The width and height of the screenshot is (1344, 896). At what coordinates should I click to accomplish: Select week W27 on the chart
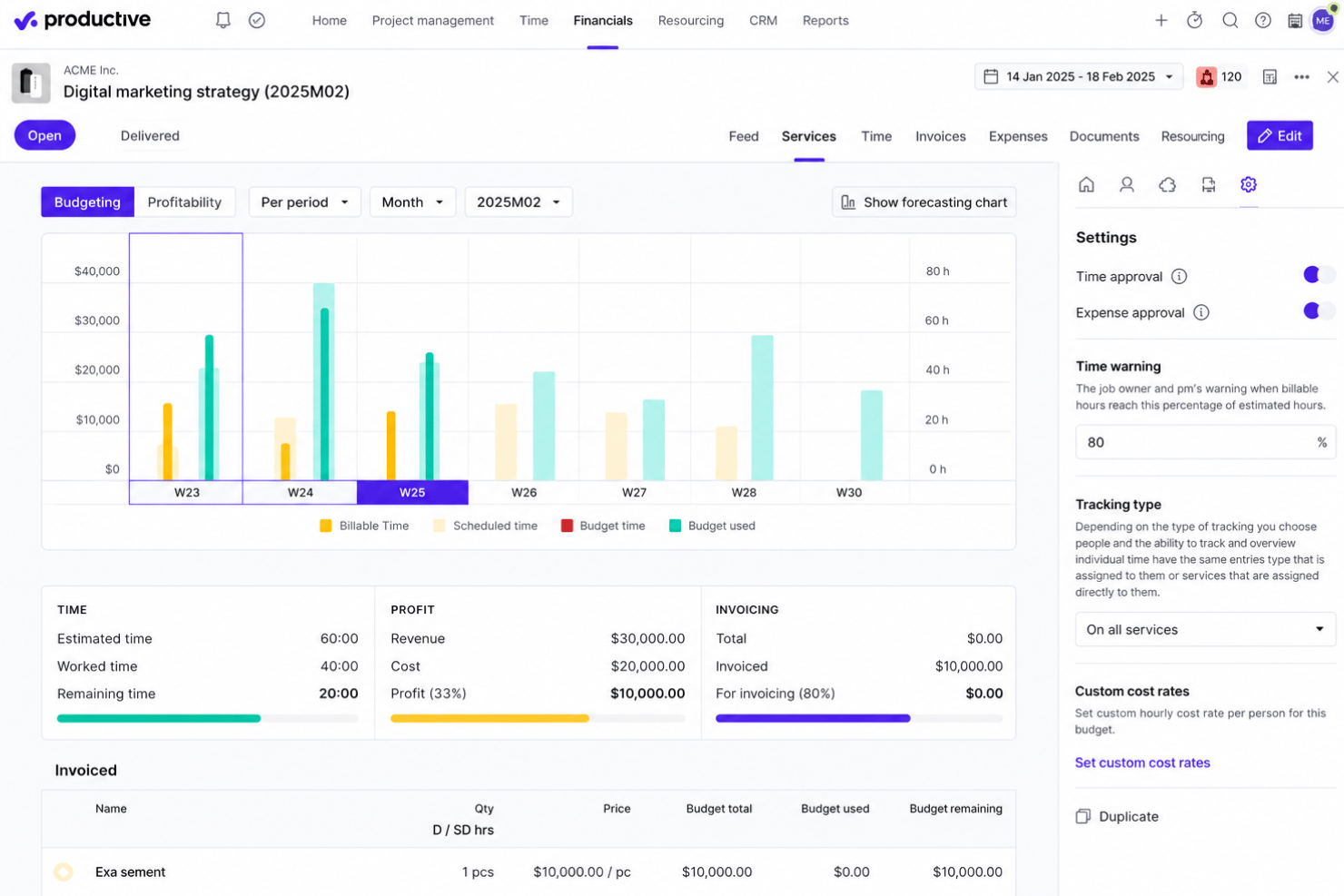point(634,492)
